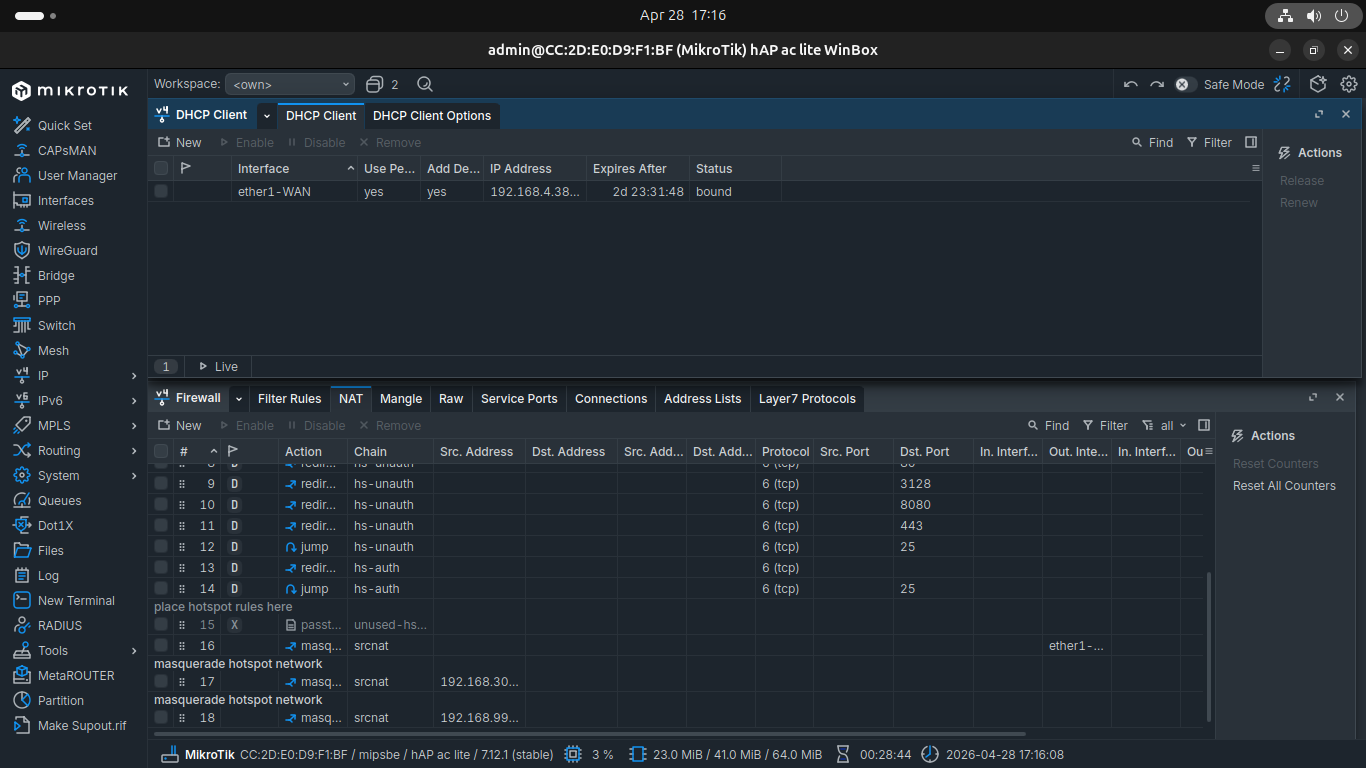Switch to DHCP Client Options tab

pyautogui.click(x=432, y=115)
